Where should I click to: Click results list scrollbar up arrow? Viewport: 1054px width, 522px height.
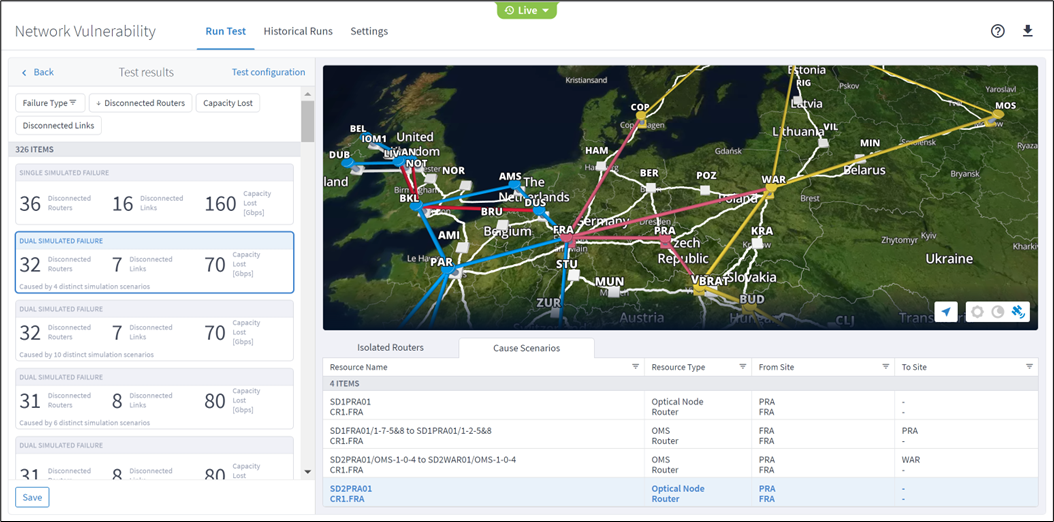tap(307, 95)
